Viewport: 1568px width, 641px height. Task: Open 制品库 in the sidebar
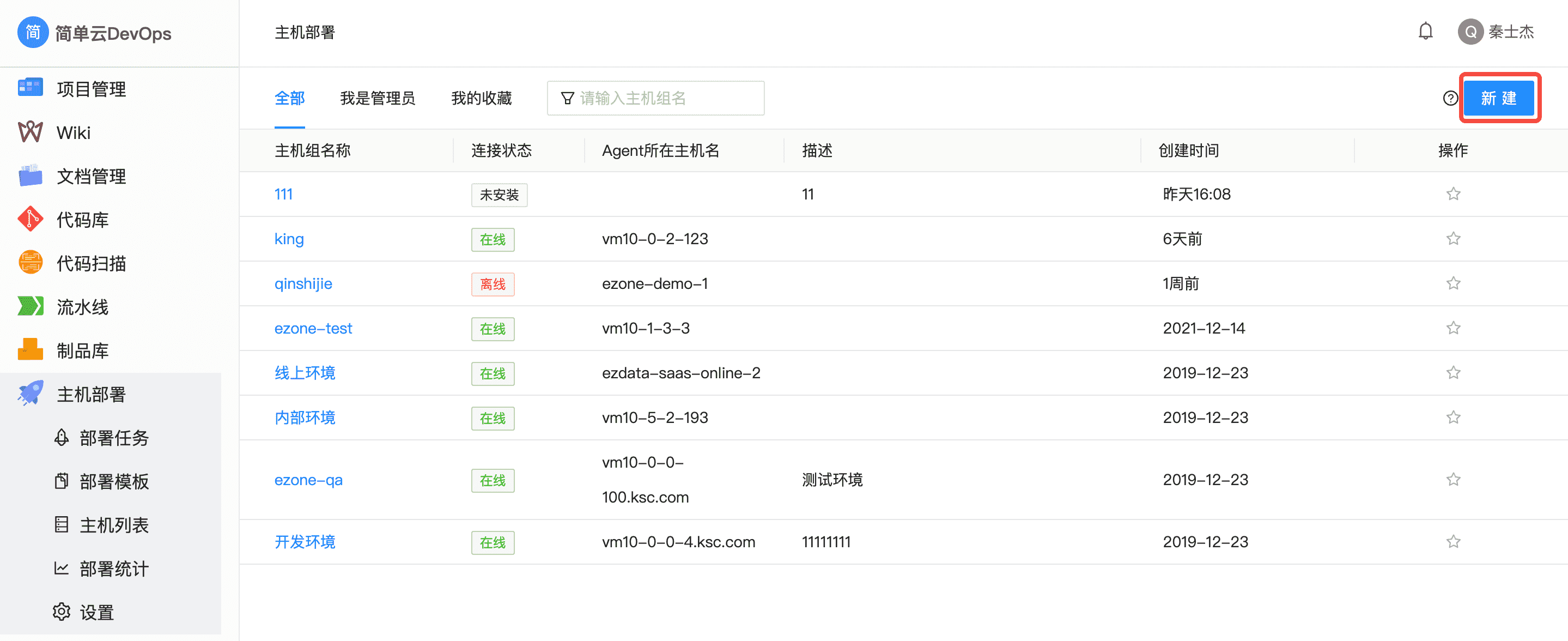pyautogui.click(x=82, y=350)
